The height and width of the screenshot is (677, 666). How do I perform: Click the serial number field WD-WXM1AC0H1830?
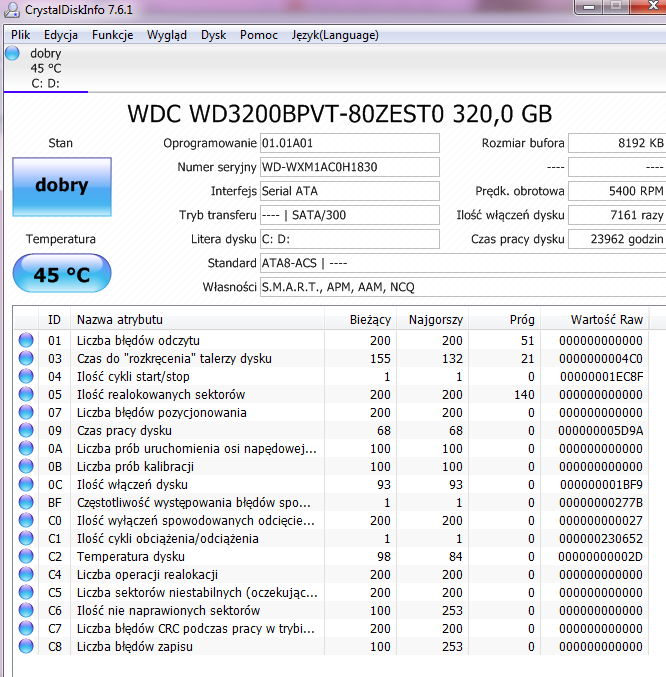point(350,167)
